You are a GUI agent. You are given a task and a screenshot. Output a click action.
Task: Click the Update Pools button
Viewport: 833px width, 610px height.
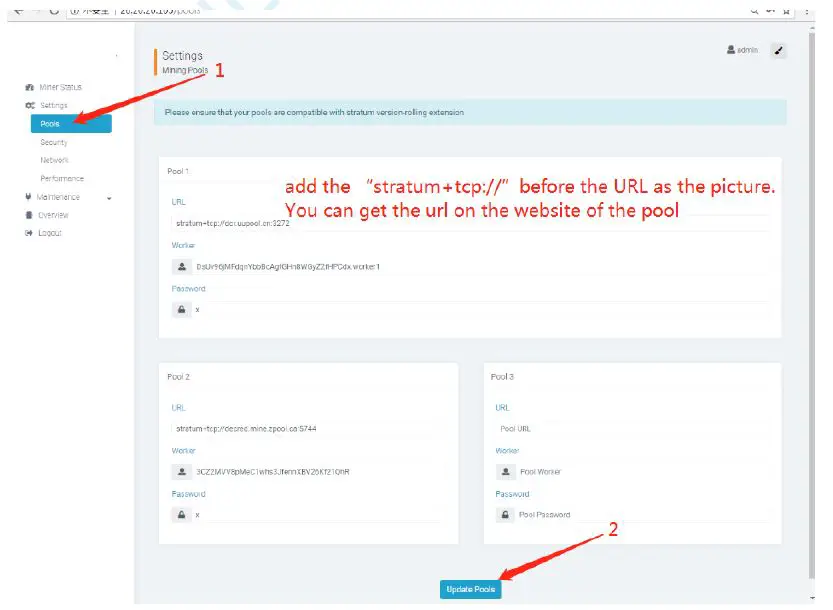pyautogui.click(x=471, y=589)
